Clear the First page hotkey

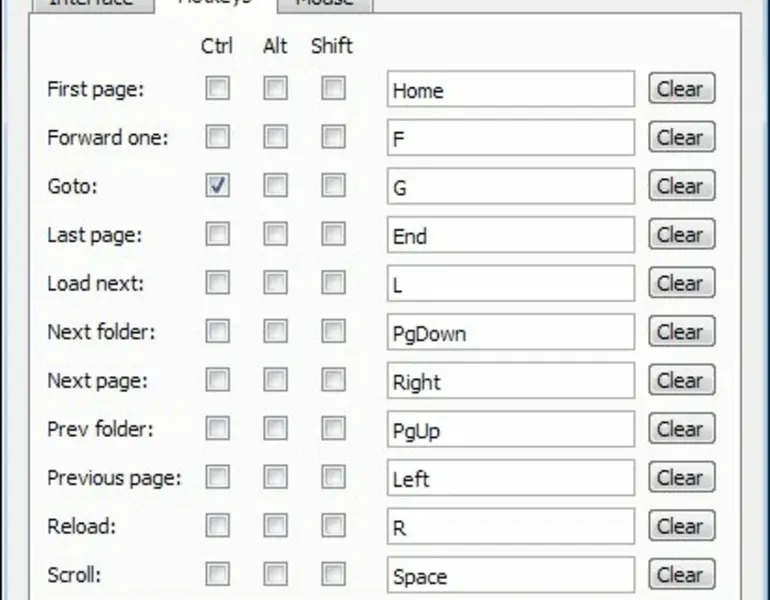pos(680,89)
